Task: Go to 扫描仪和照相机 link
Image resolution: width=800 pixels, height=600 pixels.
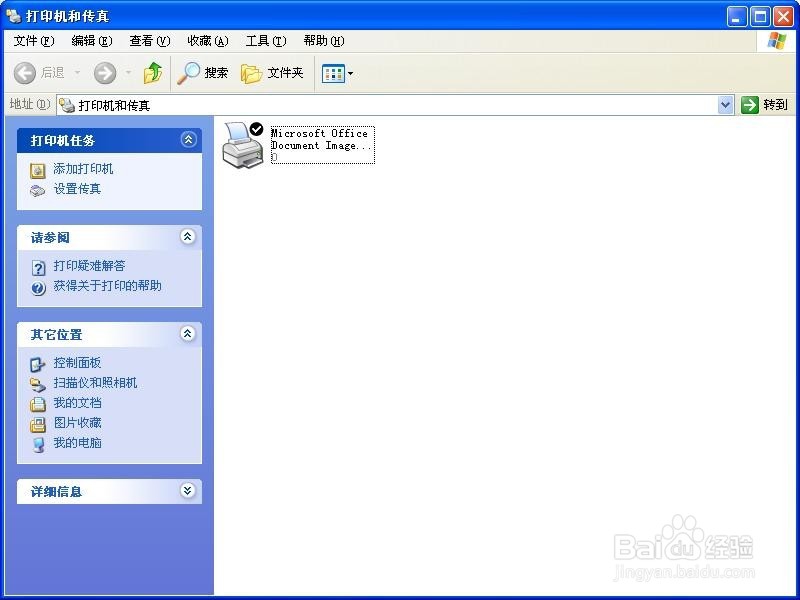Action: pyautogui.click(x=95, y=383)
